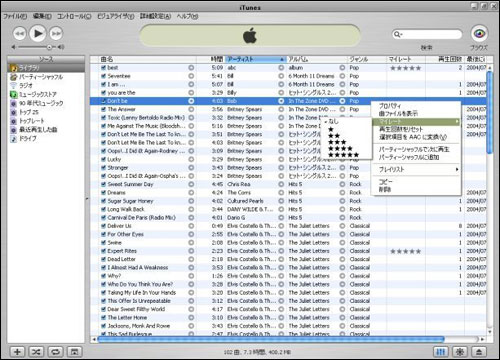Viewport: 500px width, 360px height.
Task: Uncheck the checkbox for song best
Action: [103, 68]
